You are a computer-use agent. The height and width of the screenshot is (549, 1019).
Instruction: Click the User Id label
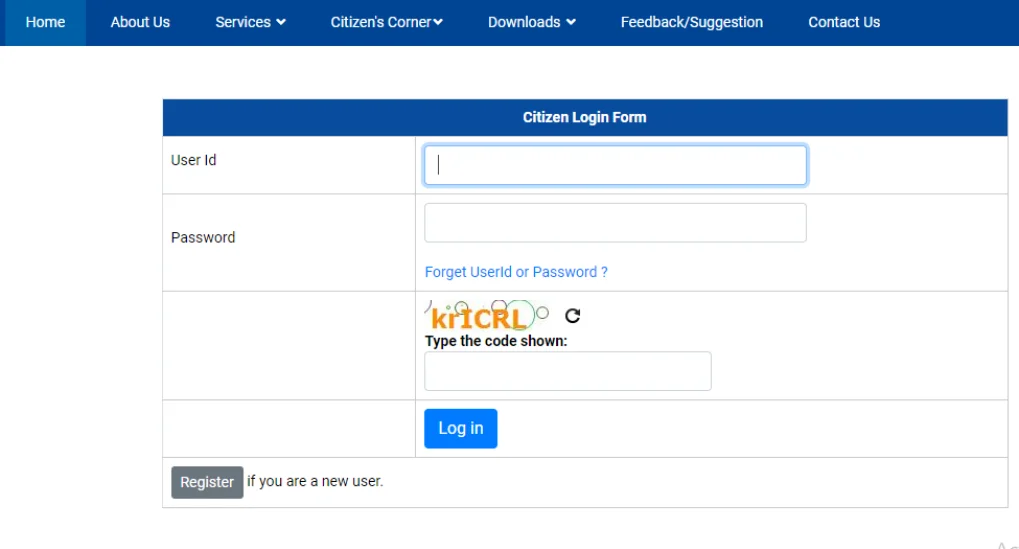pos(194,160)
